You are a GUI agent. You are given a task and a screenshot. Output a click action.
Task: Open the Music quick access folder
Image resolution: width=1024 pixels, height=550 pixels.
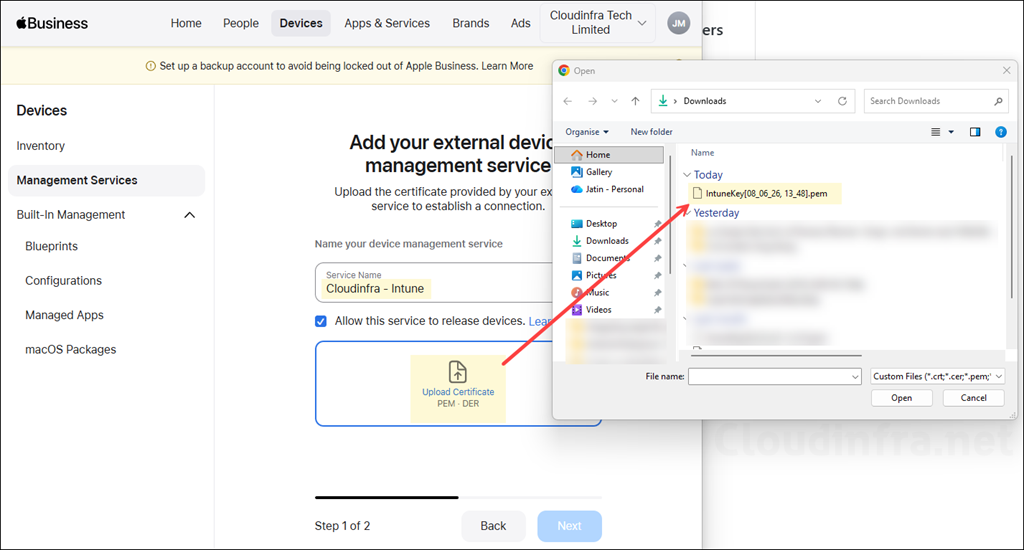coord(597,293)
